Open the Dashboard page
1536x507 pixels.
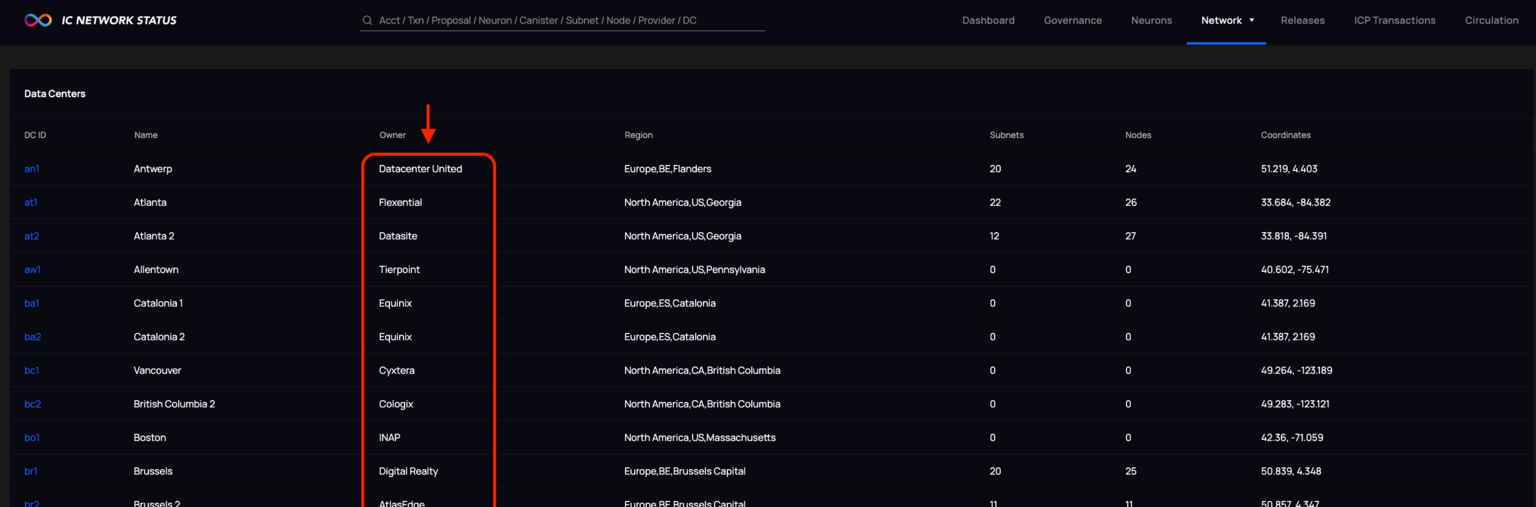point(988,20)
